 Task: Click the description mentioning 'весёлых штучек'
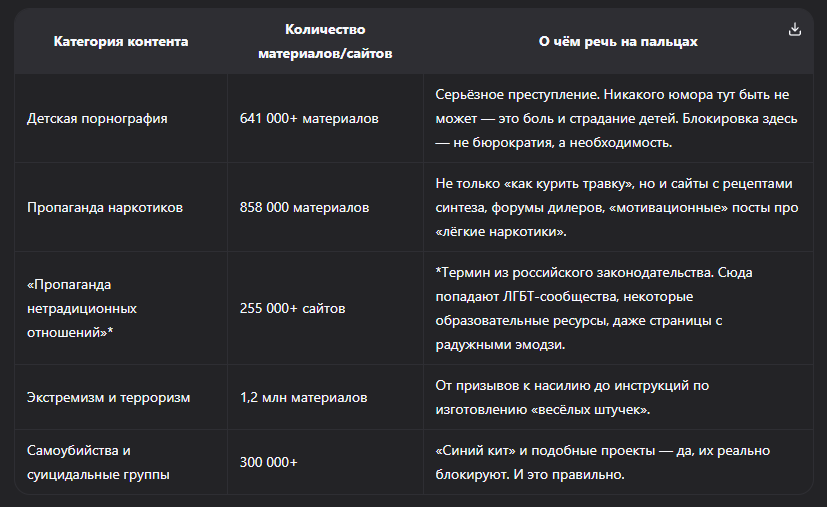tap(572, 397)
